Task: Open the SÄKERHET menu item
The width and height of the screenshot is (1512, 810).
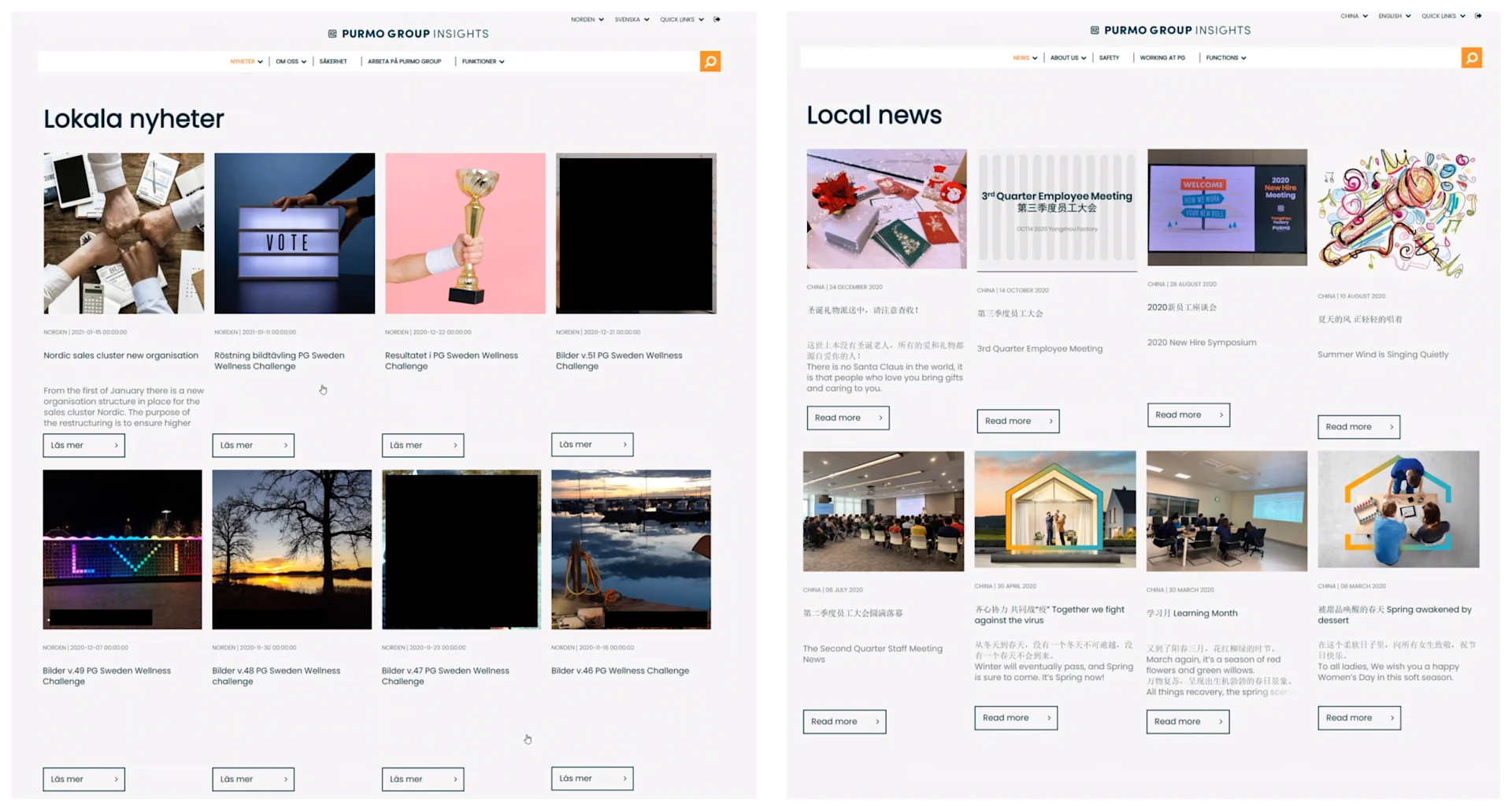Action: pos(333,61)
